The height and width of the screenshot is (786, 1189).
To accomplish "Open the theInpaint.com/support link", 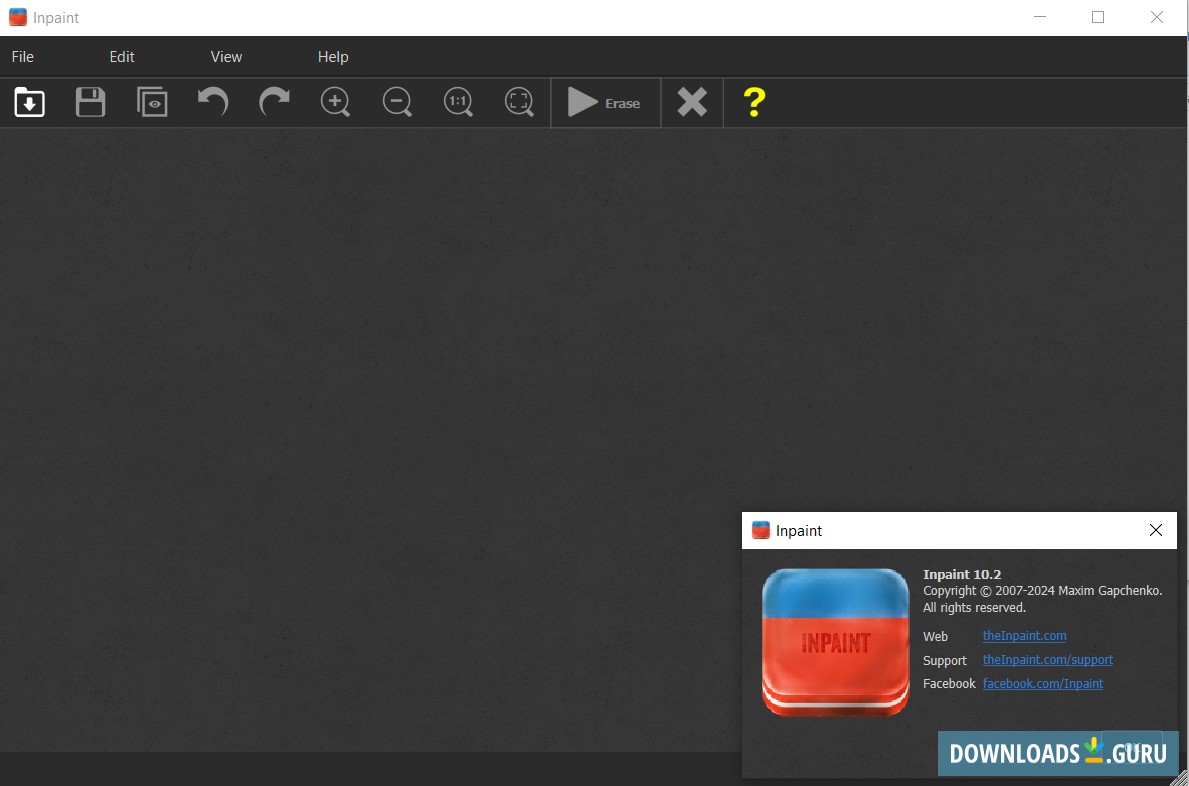I will (1048, 660).
